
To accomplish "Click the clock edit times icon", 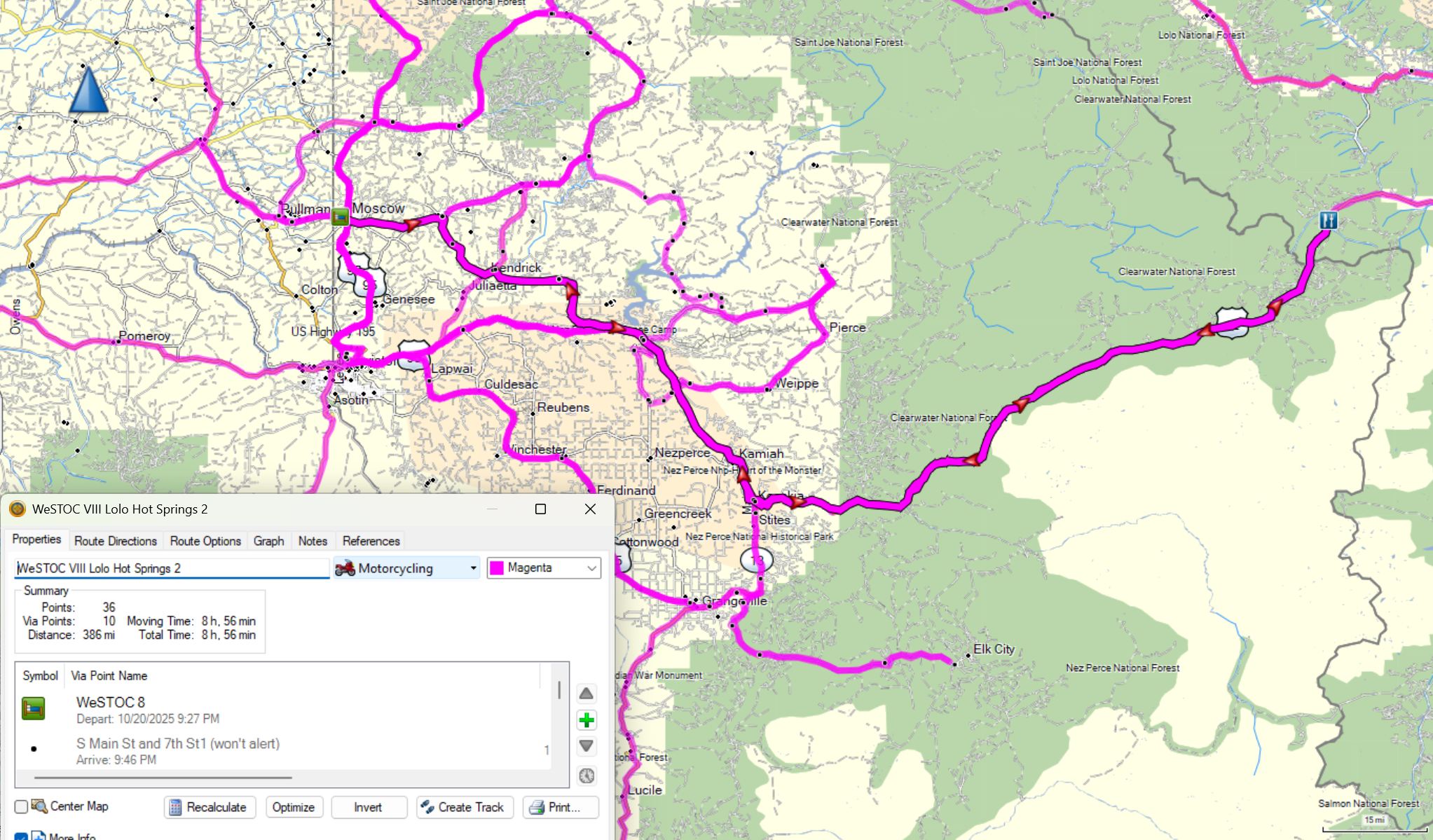I will [x=587, y=776].
